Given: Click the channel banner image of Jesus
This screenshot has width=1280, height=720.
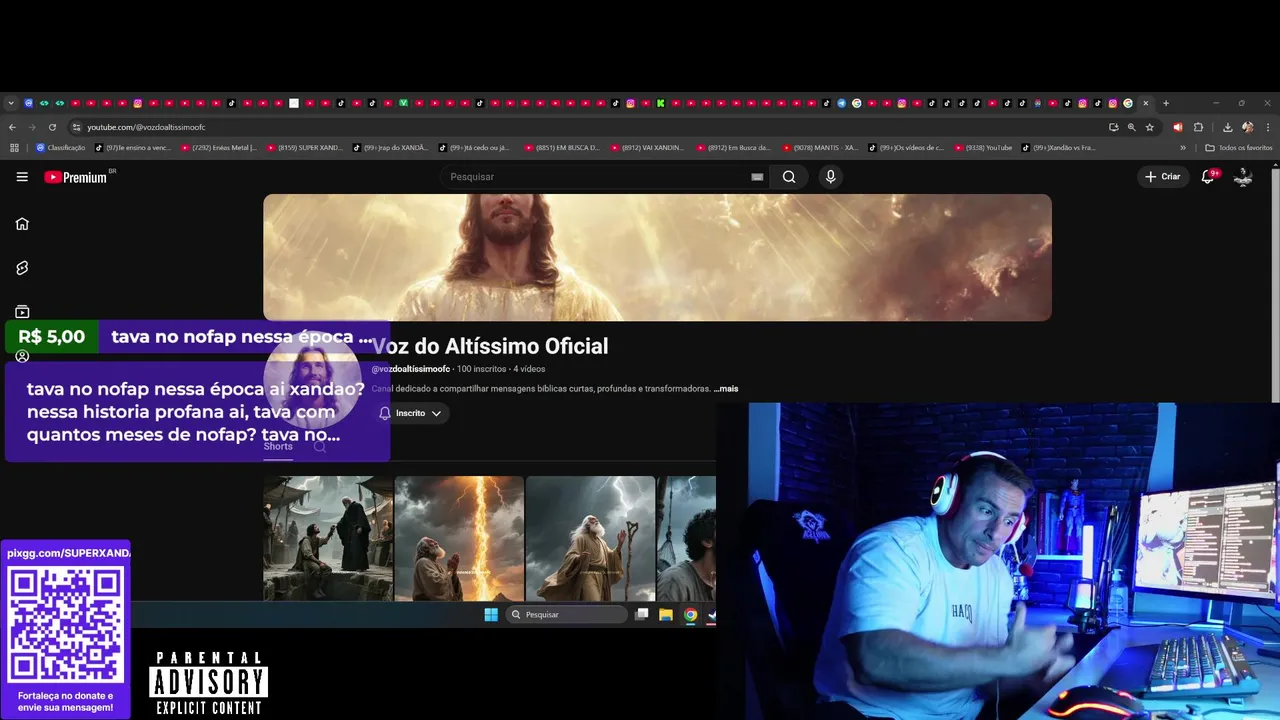Looking at the screenshot, I should point(657,257).
